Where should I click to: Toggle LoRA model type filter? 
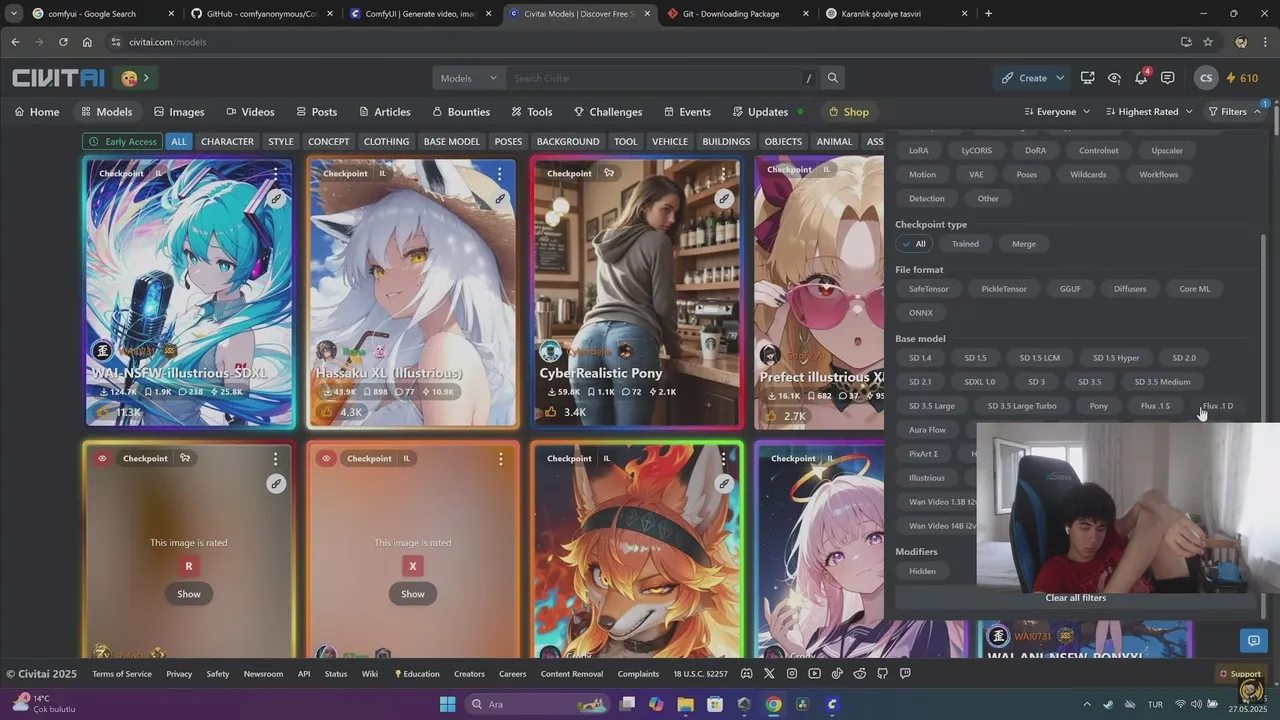click(x=918, y=151)
